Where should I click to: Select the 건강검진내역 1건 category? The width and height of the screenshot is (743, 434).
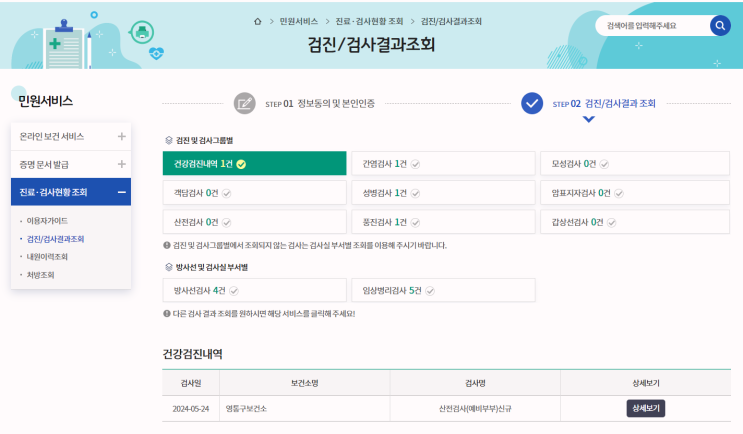coord(254,163)
